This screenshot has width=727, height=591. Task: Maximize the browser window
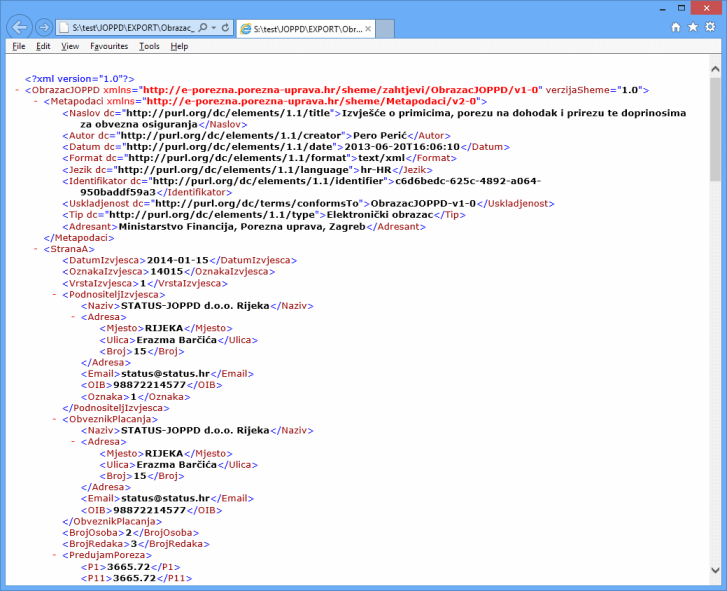point(681,8)
